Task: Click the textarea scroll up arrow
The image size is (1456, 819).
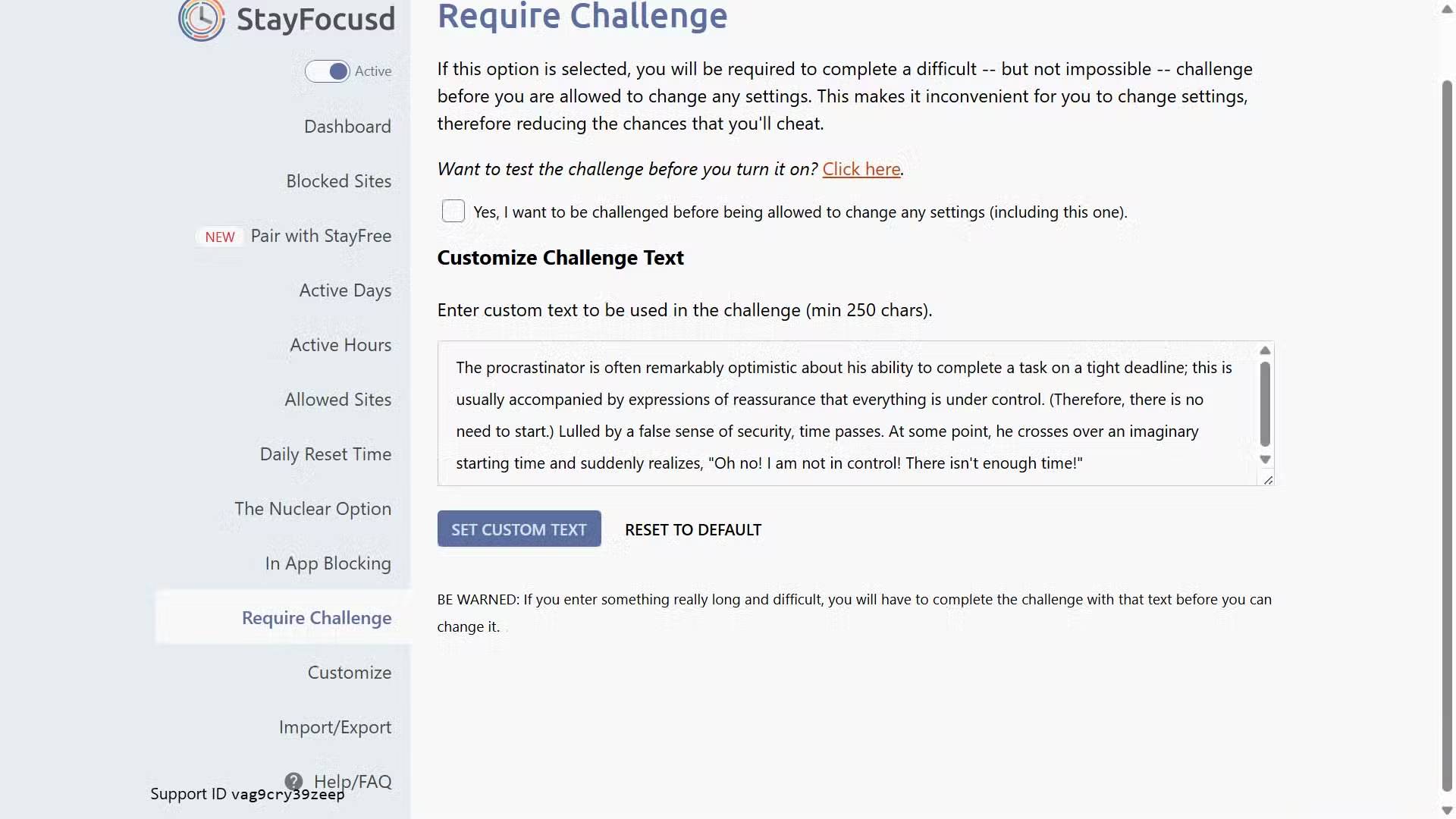Action: [x=1265, y=350]
